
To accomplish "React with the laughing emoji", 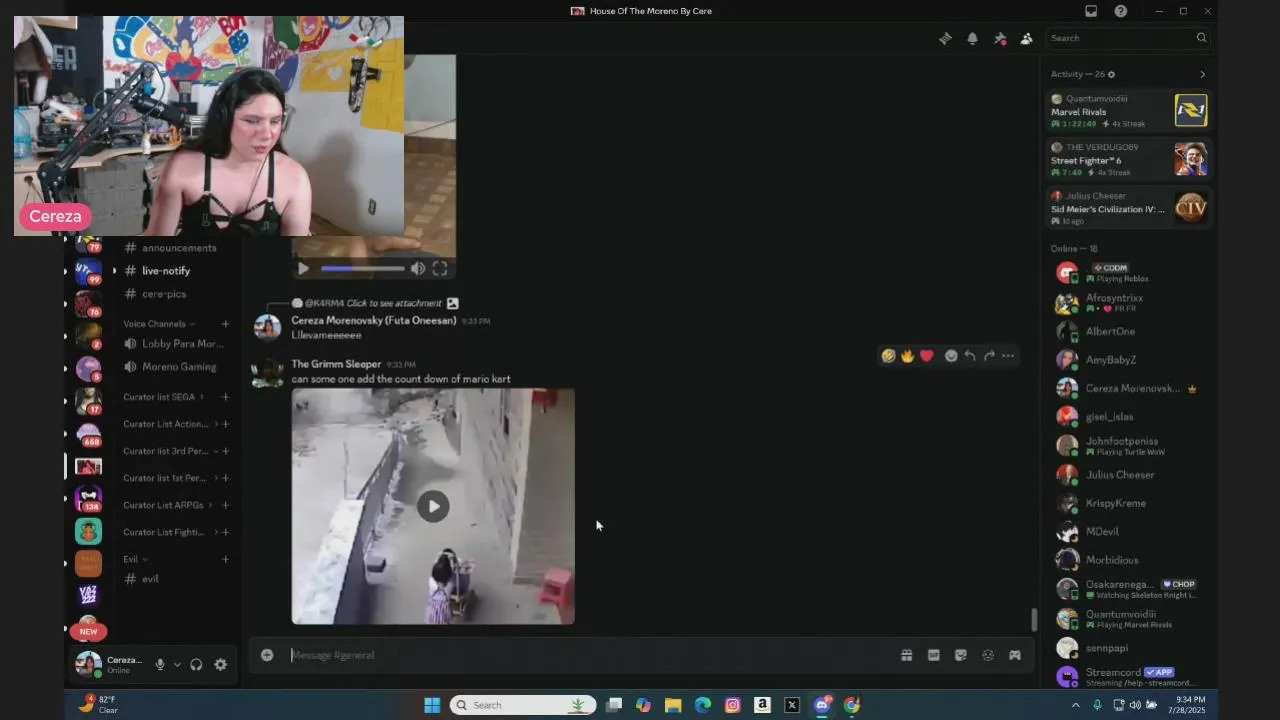I will click(x=888, y=356).
